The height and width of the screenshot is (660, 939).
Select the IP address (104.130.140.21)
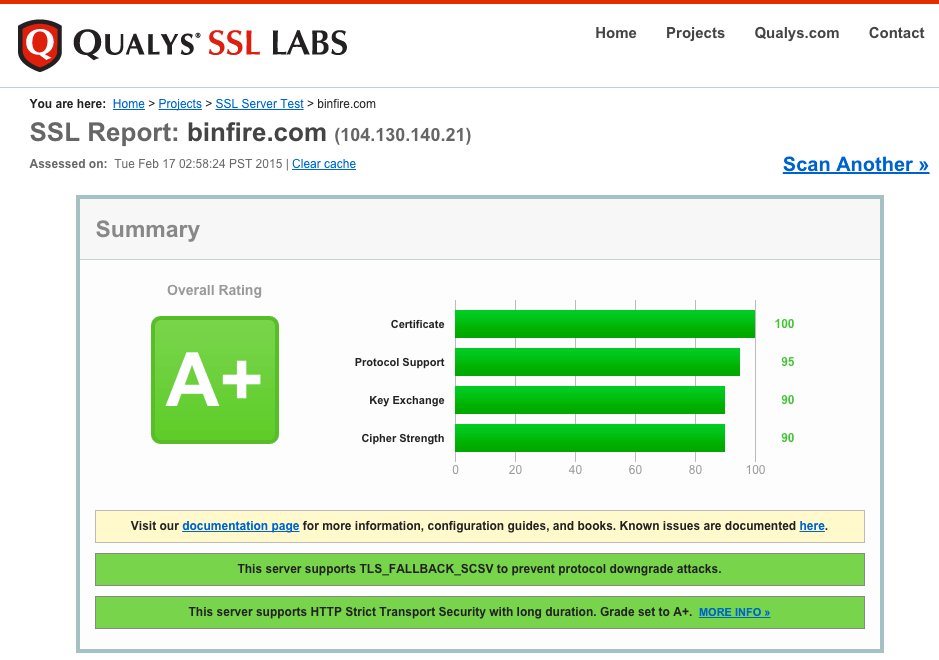[403, 135]
